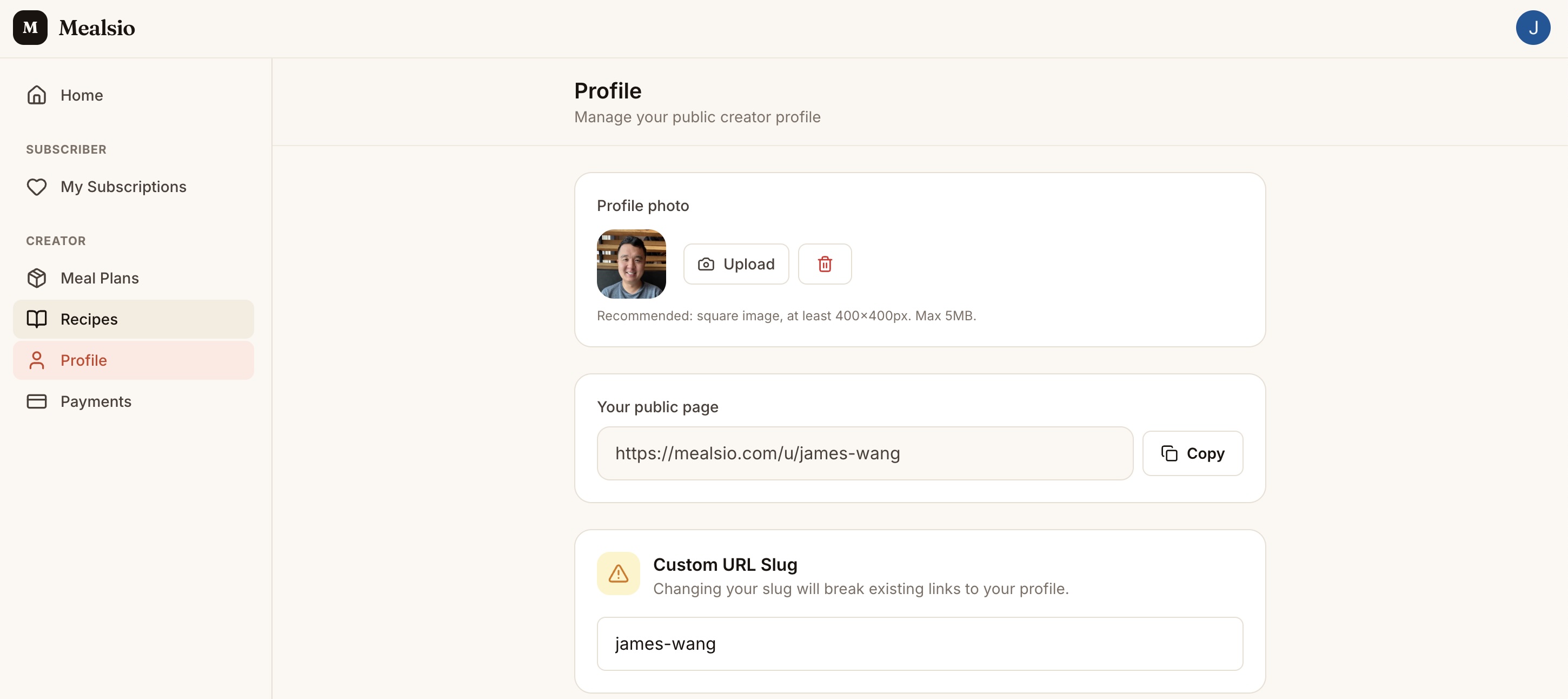Open the Recipes section
The height and width of the screenshot is (699, 1568).
click(134, 319)
